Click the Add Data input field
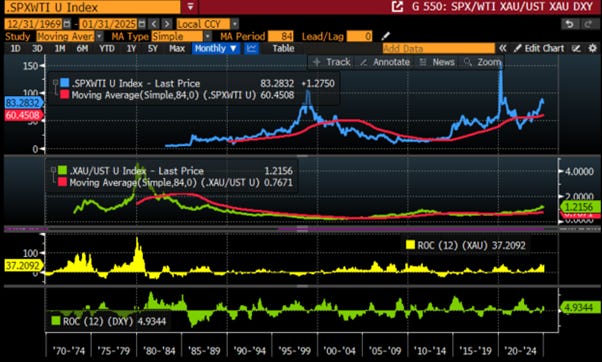 [438, 48]
